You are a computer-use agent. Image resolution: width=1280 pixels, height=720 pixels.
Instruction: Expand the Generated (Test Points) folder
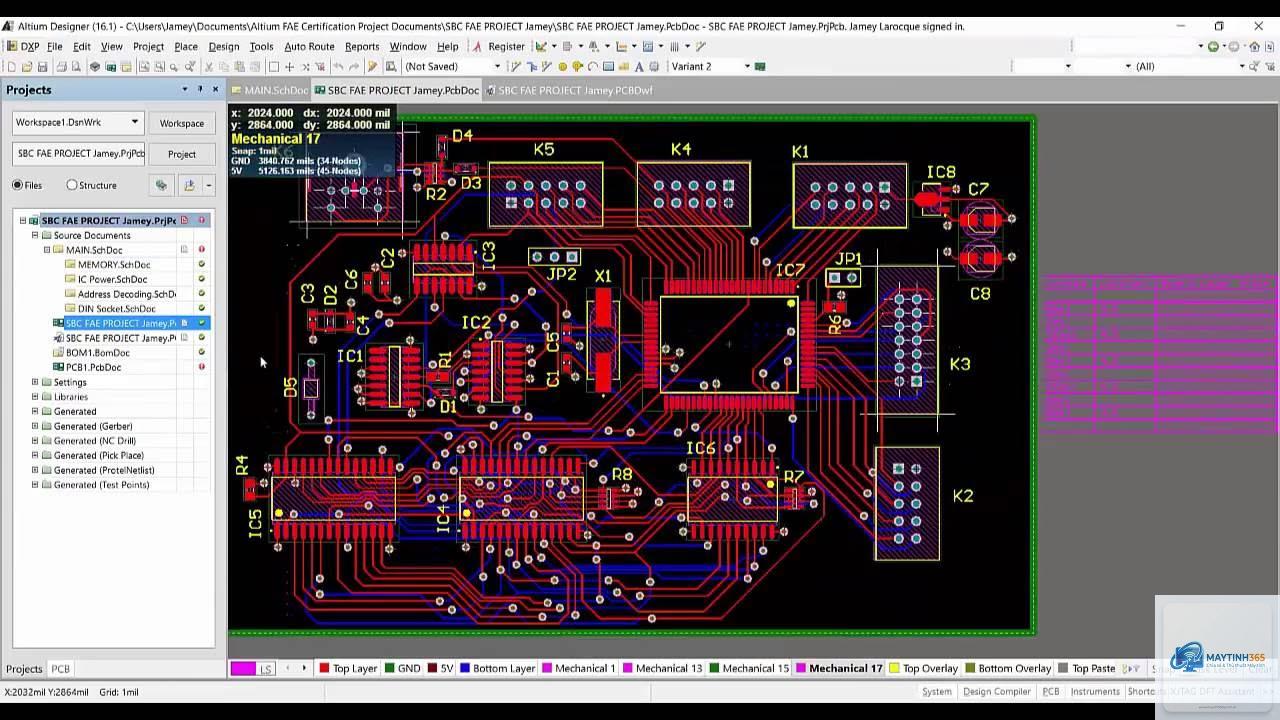35,485
